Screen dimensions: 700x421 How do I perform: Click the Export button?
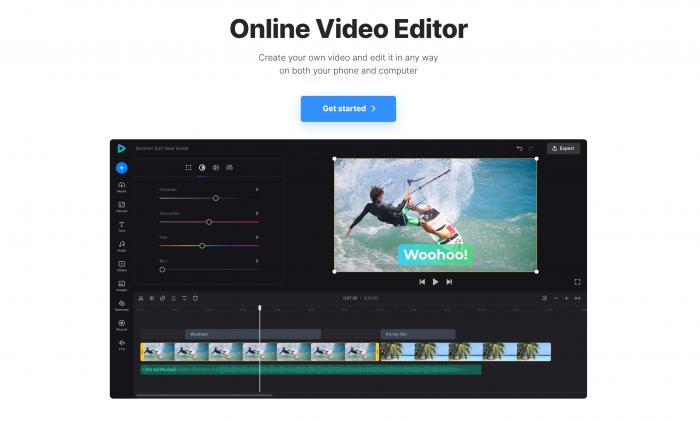click(563, 148)
